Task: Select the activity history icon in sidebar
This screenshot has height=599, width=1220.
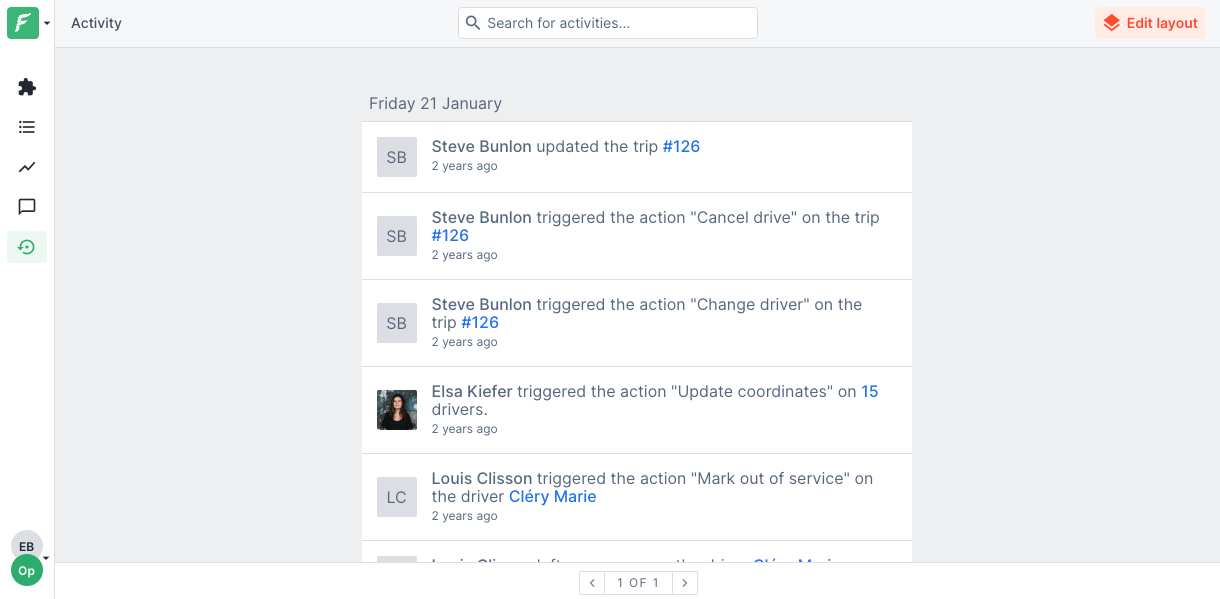Action: coord(27,247)
